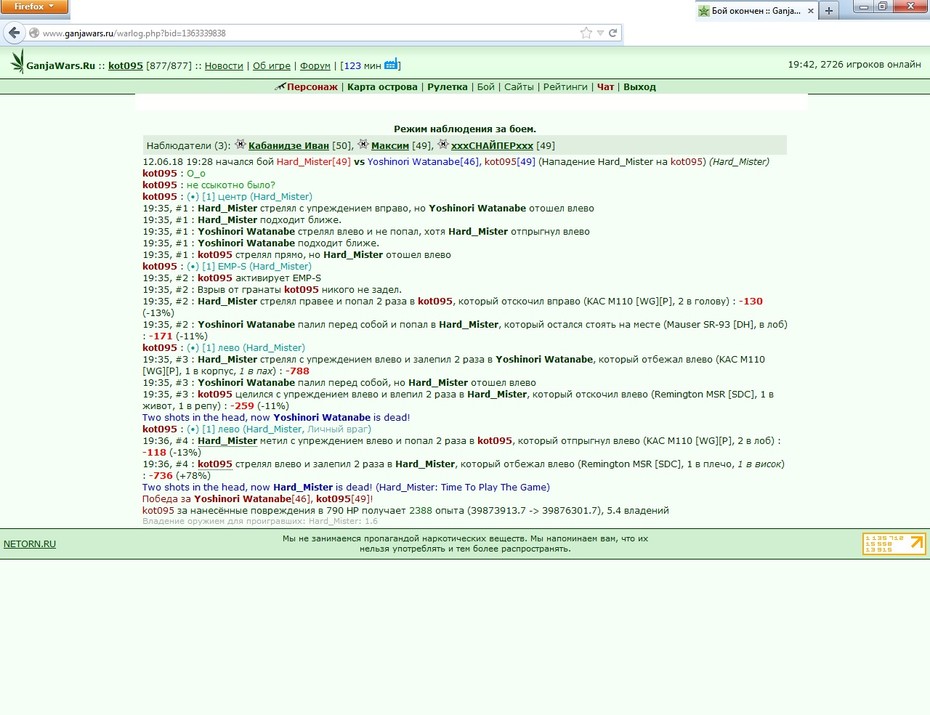
Task: Click syndicate icon before Максим
Action: click(x=363, y=144)
